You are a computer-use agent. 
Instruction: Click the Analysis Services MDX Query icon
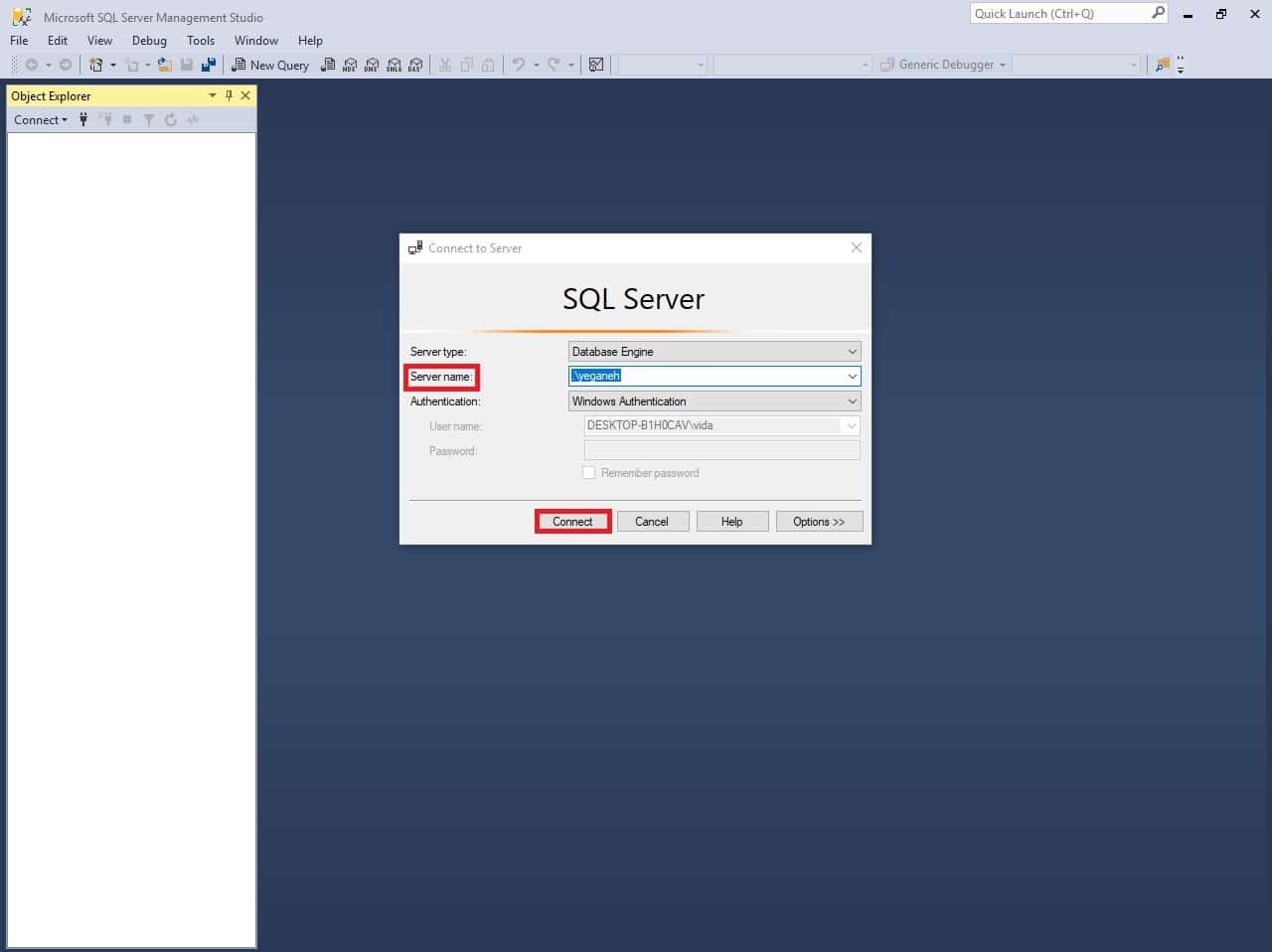pyautogui.click(x=350, y=65)
